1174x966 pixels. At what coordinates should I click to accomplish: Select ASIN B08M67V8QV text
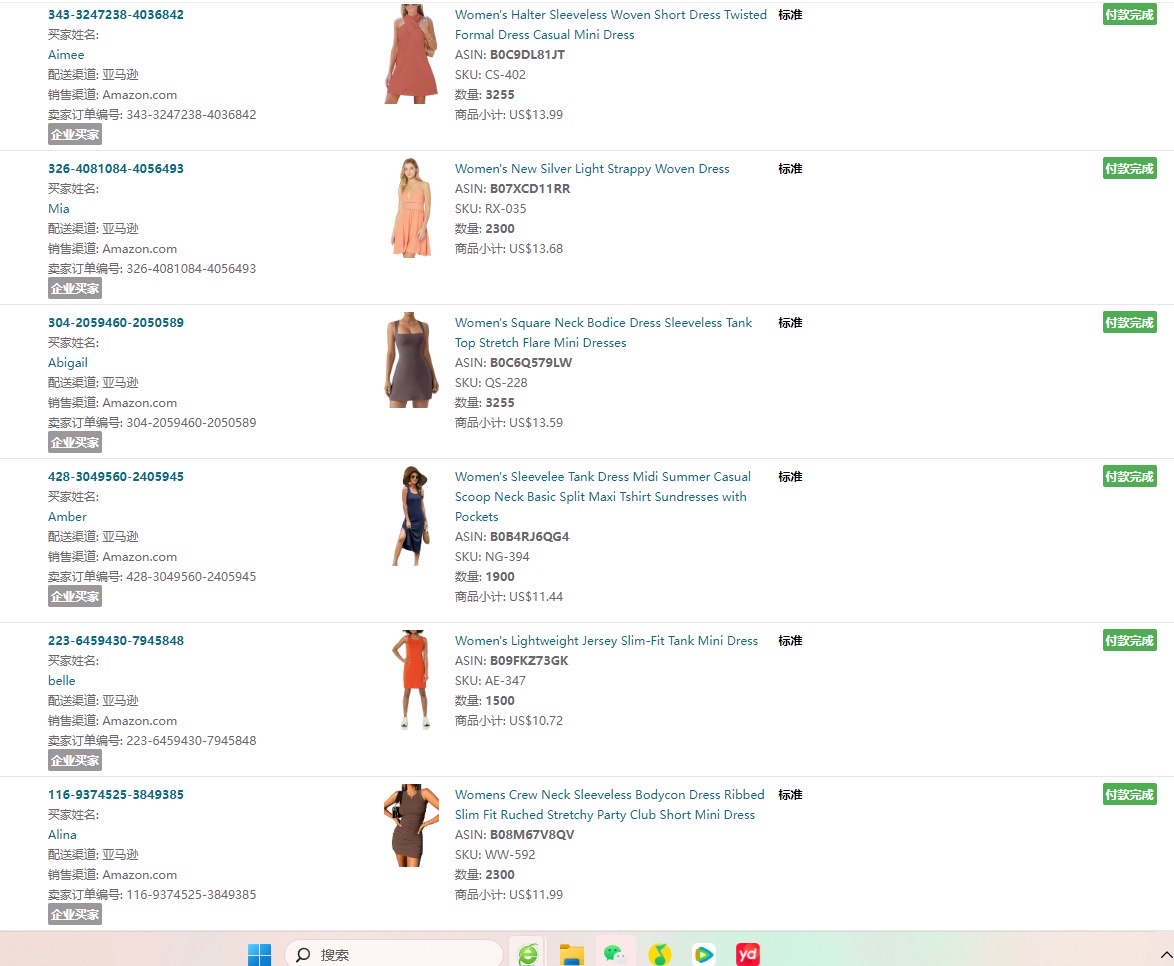(x=532, y=835)
